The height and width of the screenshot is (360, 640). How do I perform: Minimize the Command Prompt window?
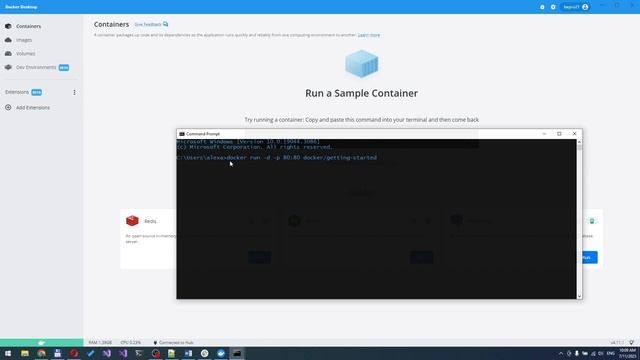pos(544,134)
